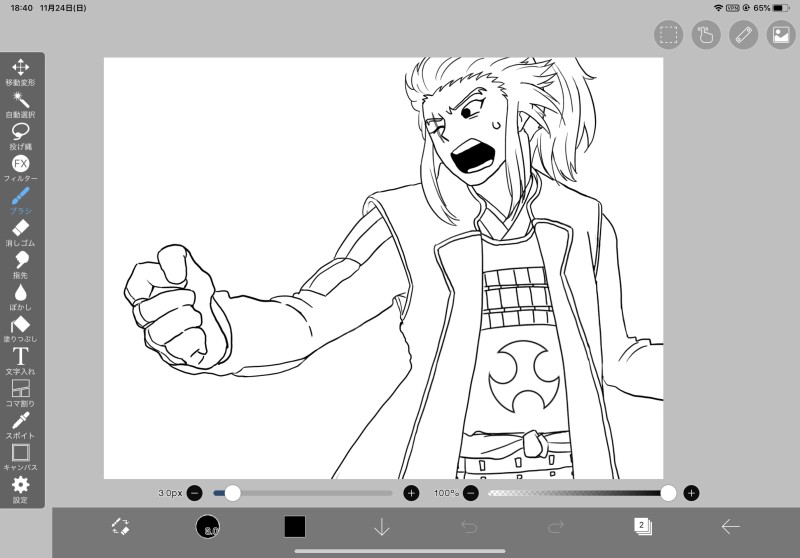This screenshot has width=800, height=558.
Task: Tap the down arrow hide-toolbar button
Action: [x=382, y=526]
